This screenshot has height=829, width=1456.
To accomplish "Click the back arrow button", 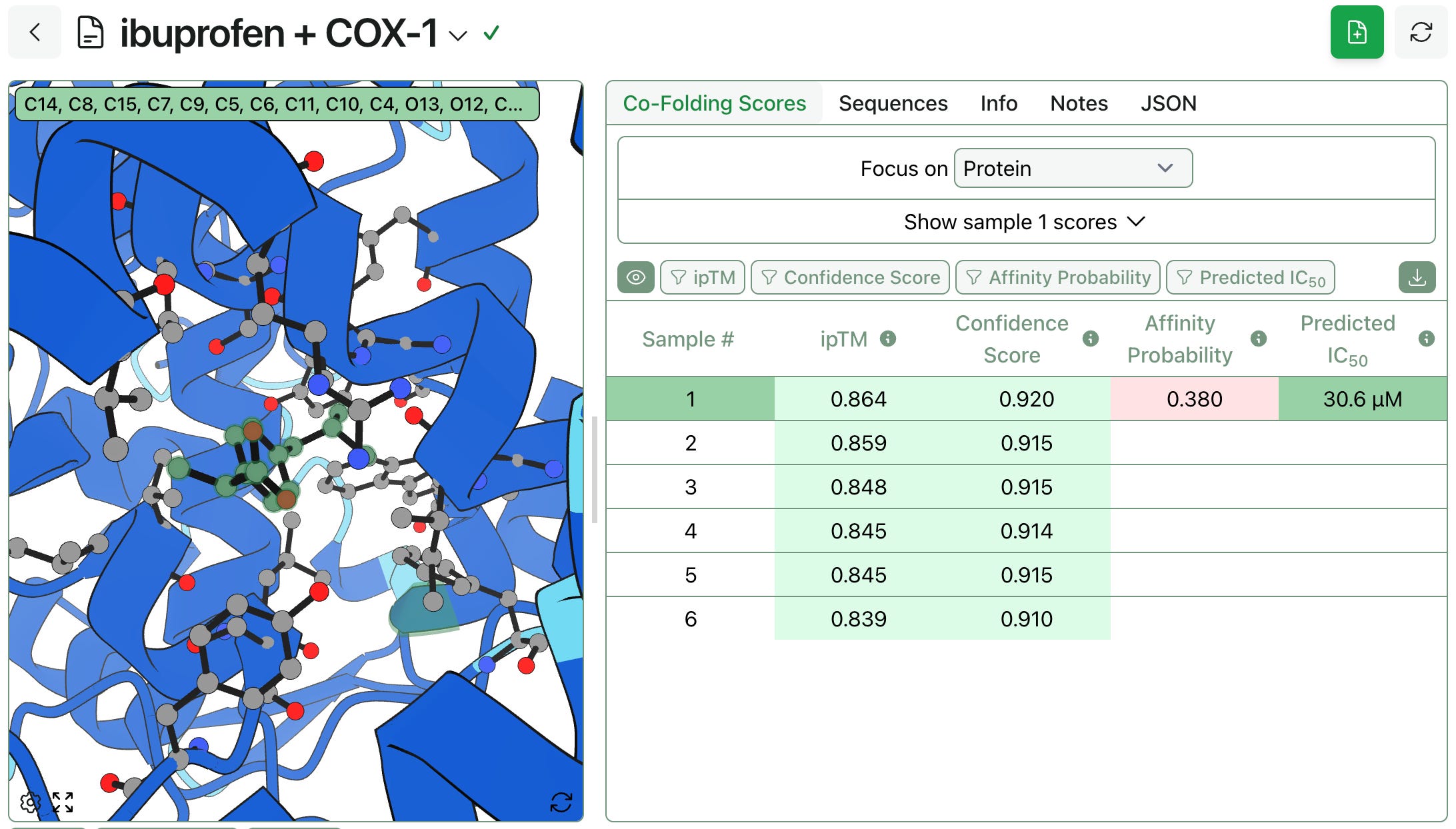I will (x=35, y=32).
